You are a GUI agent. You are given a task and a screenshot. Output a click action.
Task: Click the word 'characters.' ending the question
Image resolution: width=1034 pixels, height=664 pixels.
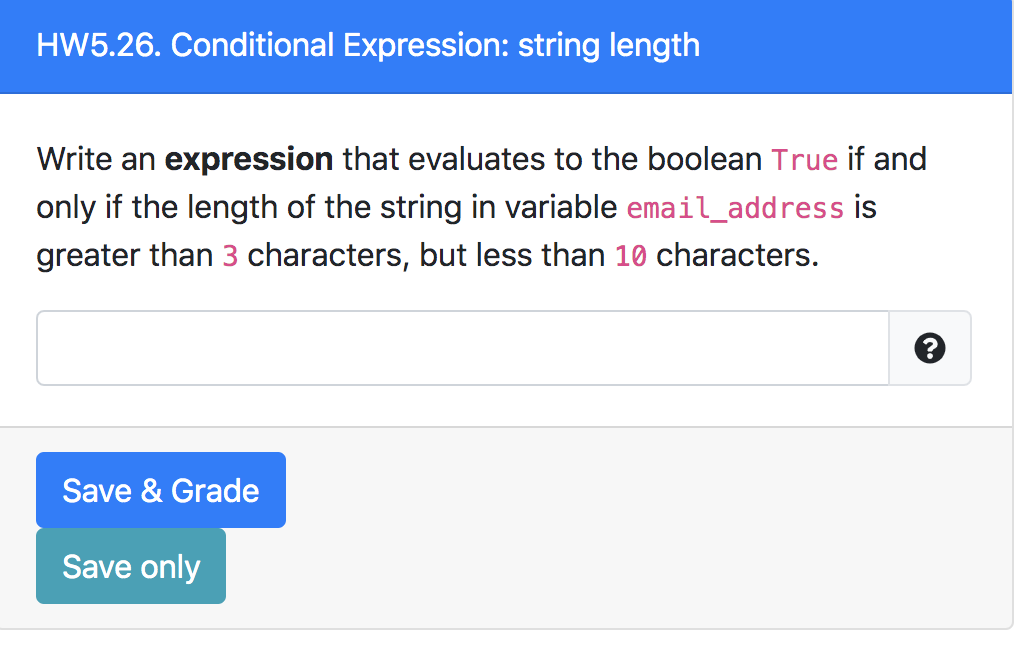[737, 255]
